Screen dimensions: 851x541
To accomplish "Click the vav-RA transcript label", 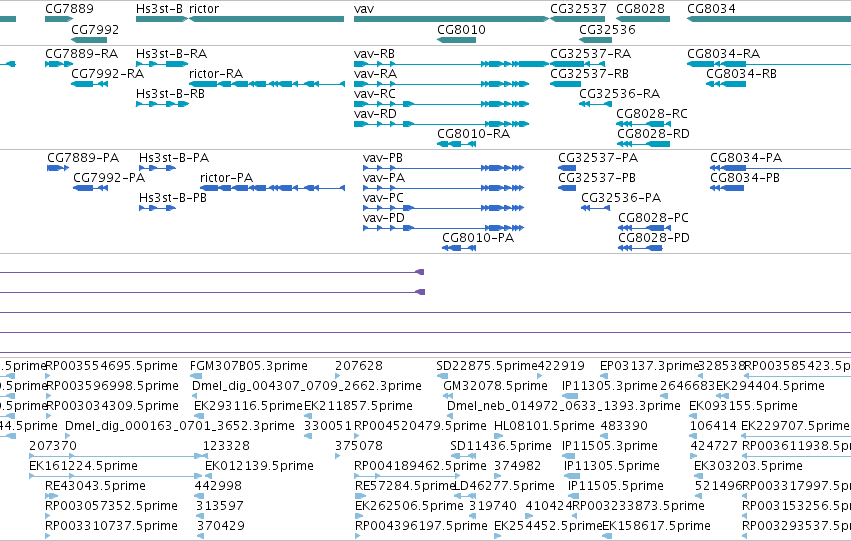I will click(376, 74).
